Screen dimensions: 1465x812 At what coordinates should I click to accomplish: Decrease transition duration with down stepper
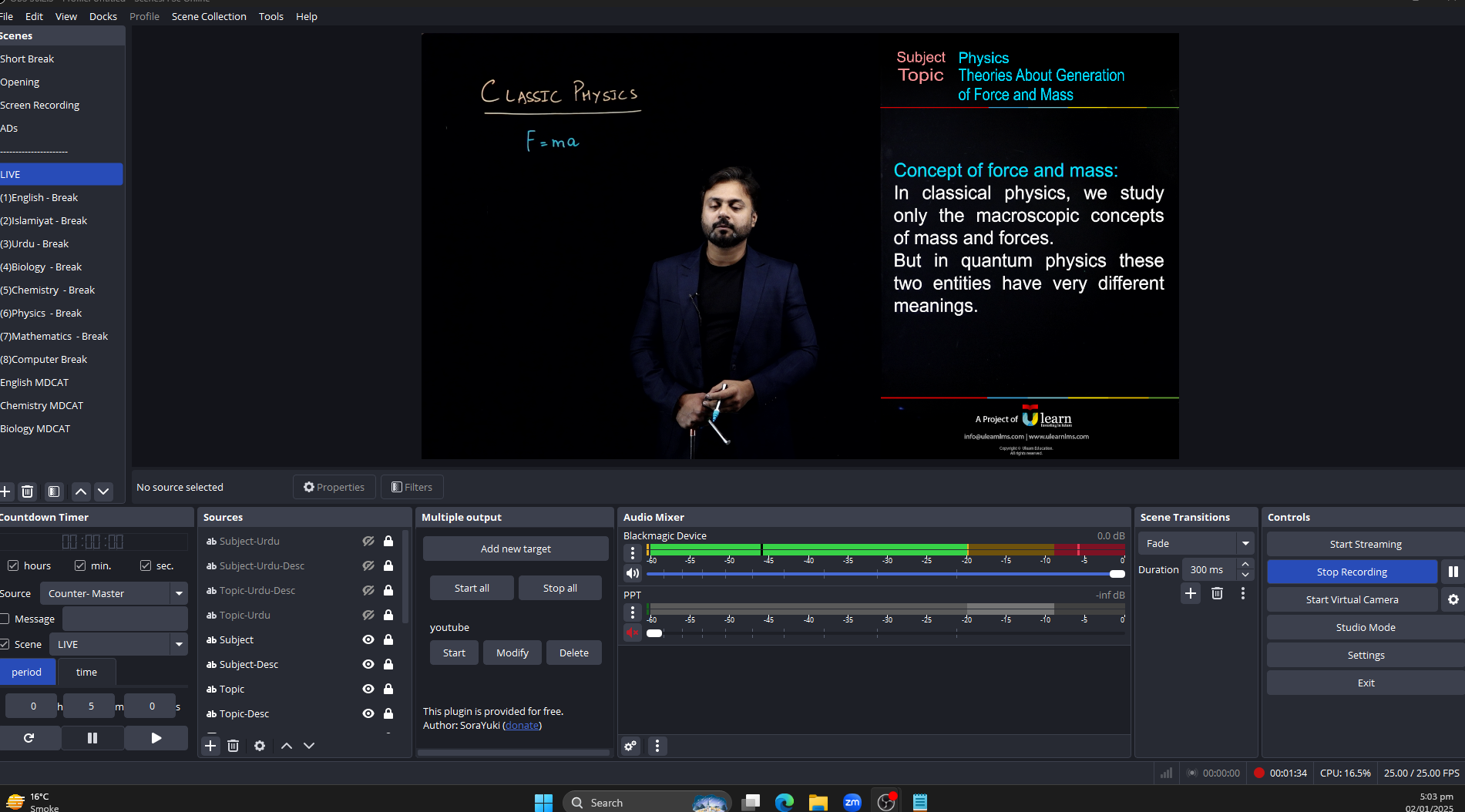[1245, 575]
